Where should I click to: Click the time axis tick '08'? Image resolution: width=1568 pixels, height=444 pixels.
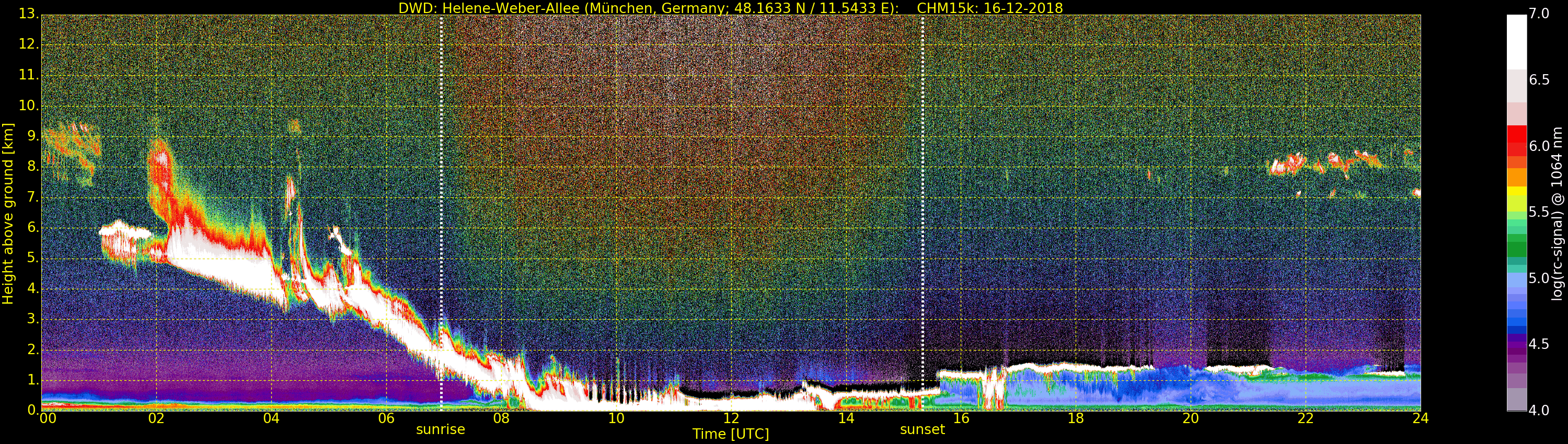point(501,418)
